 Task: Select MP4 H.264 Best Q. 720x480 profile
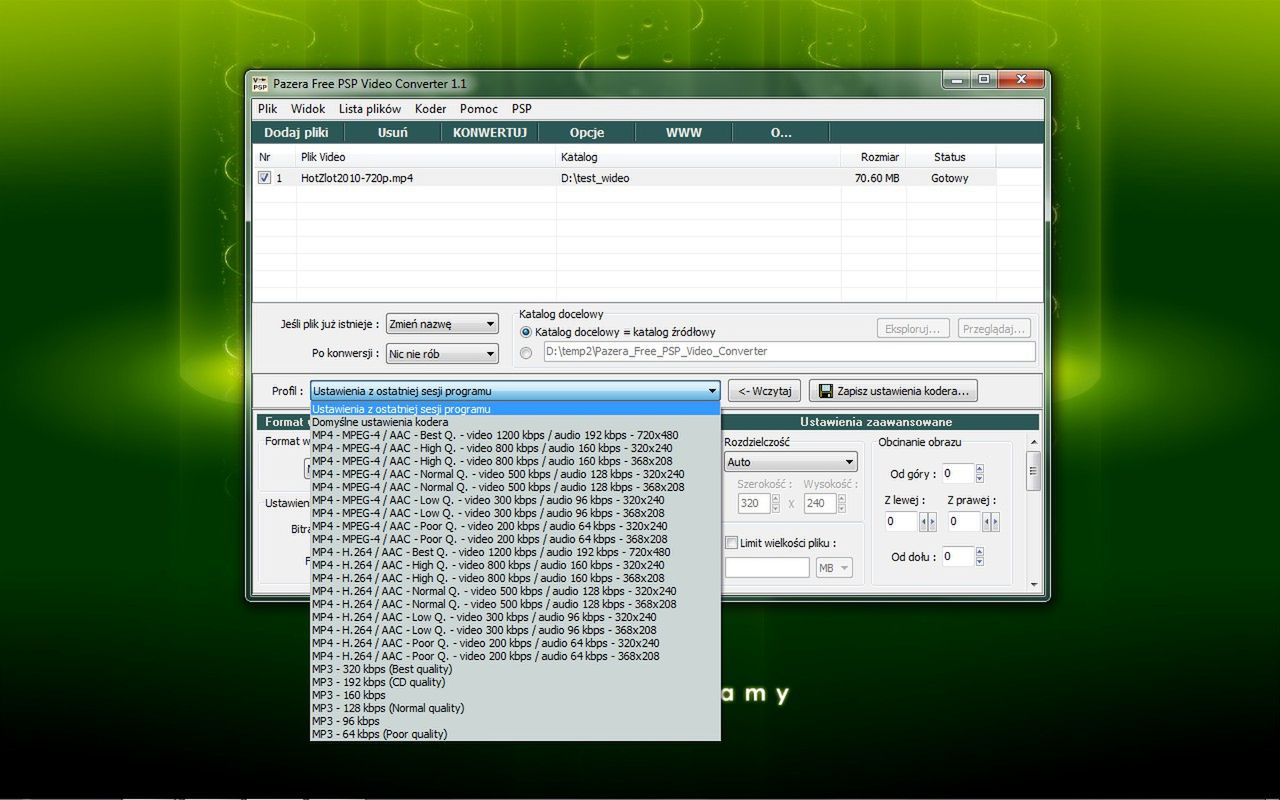click(515, 552)
